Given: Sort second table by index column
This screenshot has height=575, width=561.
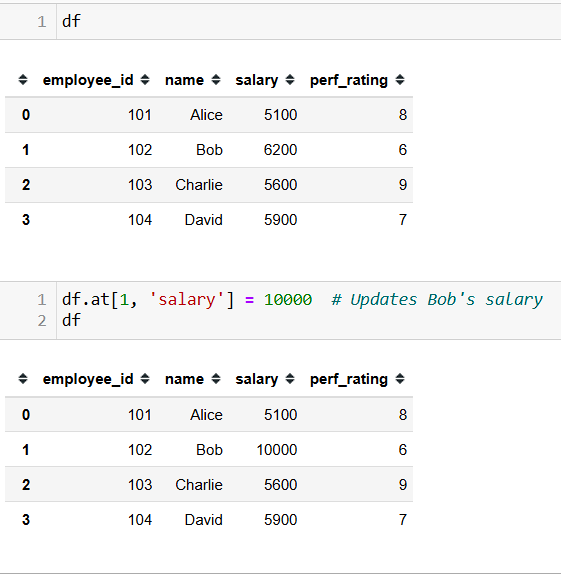Looking at the screenshot, I should click(23, 379).
